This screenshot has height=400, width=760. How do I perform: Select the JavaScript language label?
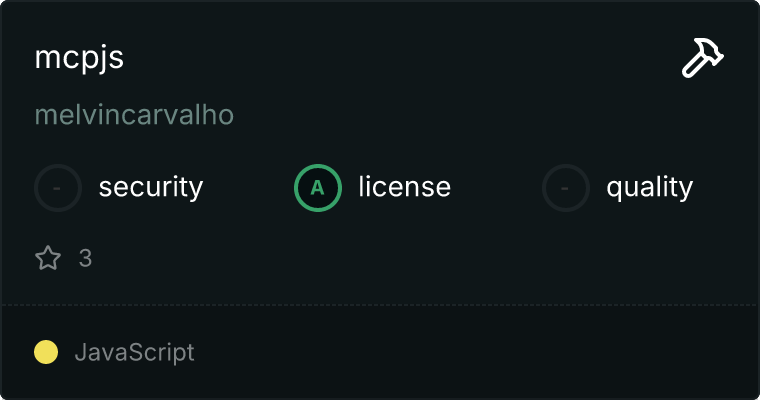[134, 352]
